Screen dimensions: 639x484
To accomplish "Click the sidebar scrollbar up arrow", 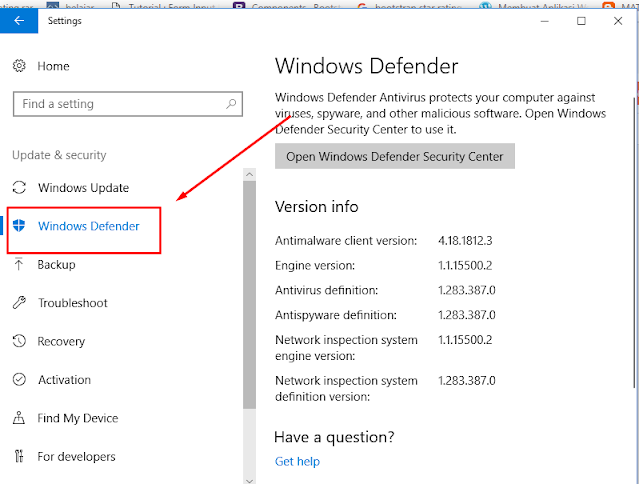I will (x=249, y=174).
